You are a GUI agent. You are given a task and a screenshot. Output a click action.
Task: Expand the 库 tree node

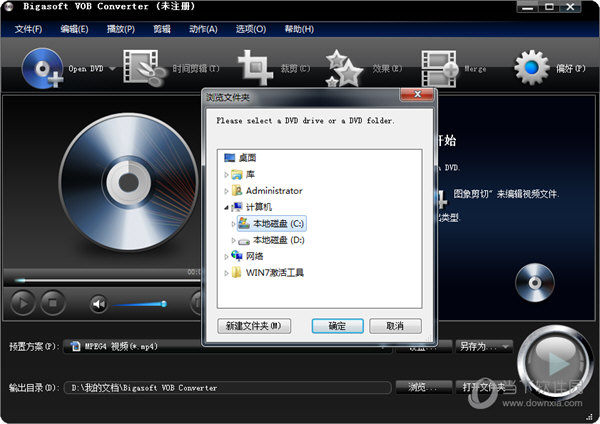click(x=226, y=175)
